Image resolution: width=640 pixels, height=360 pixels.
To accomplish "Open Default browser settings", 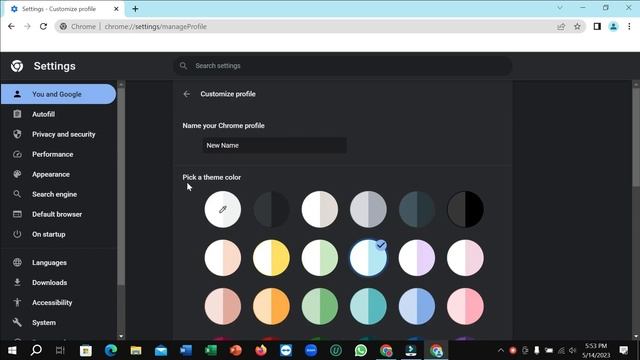I will [58, 214].
